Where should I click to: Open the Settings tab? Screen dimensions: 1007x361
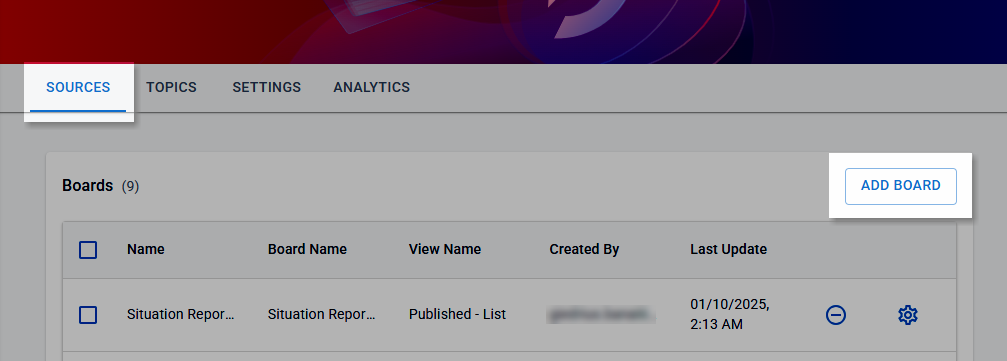(x=267, y=87)
